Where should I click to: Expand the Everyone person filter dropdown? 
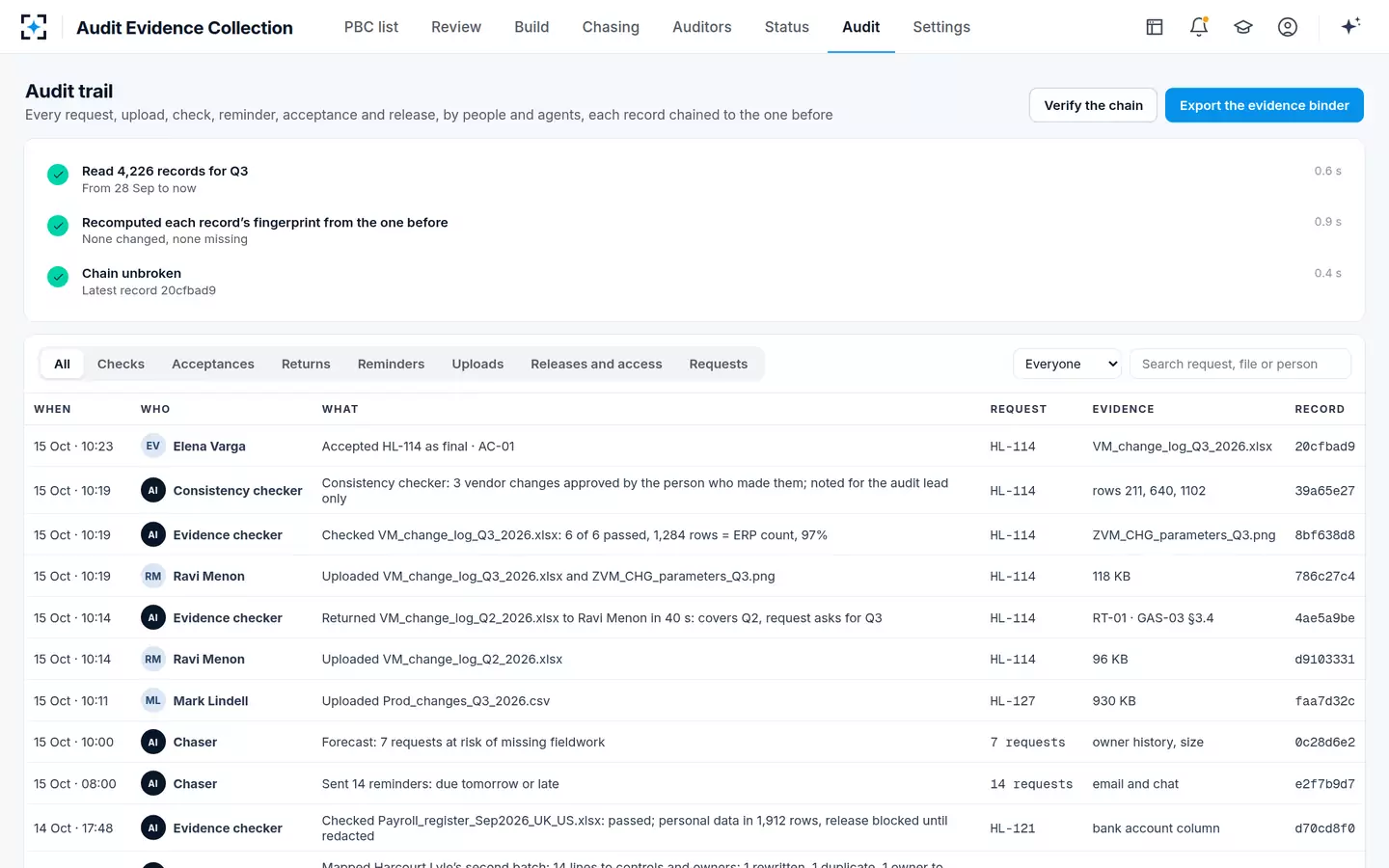tap(1067, 364)
